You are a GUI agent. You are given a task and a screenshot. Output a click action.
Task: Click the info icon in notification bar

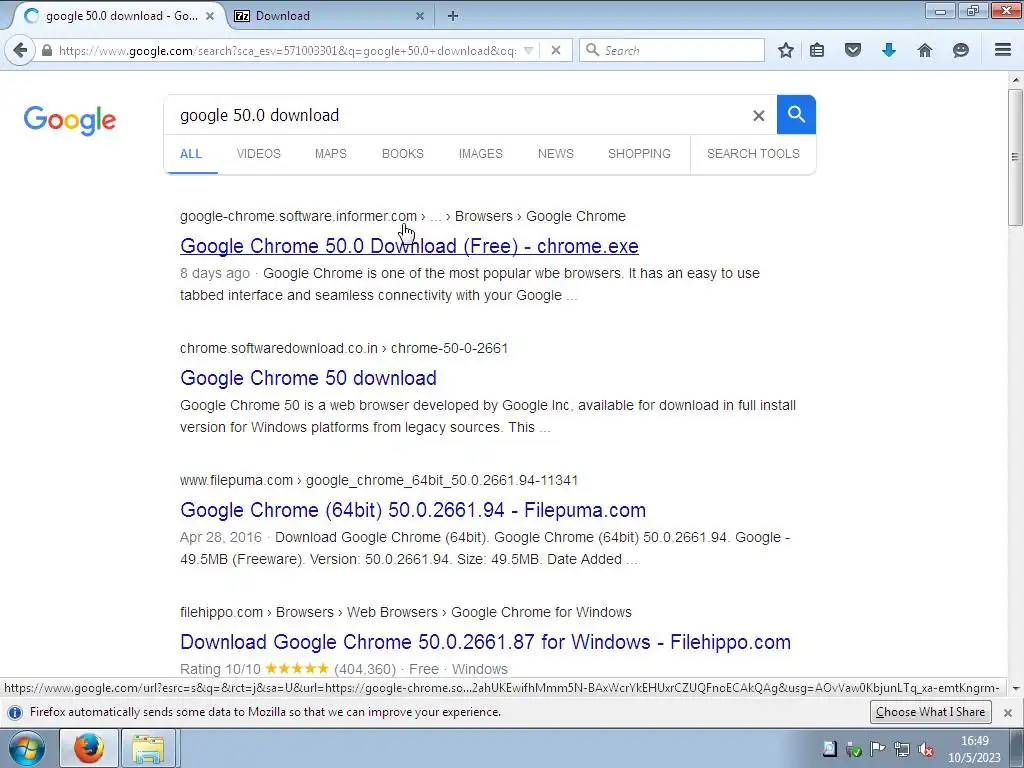(14, 712)
